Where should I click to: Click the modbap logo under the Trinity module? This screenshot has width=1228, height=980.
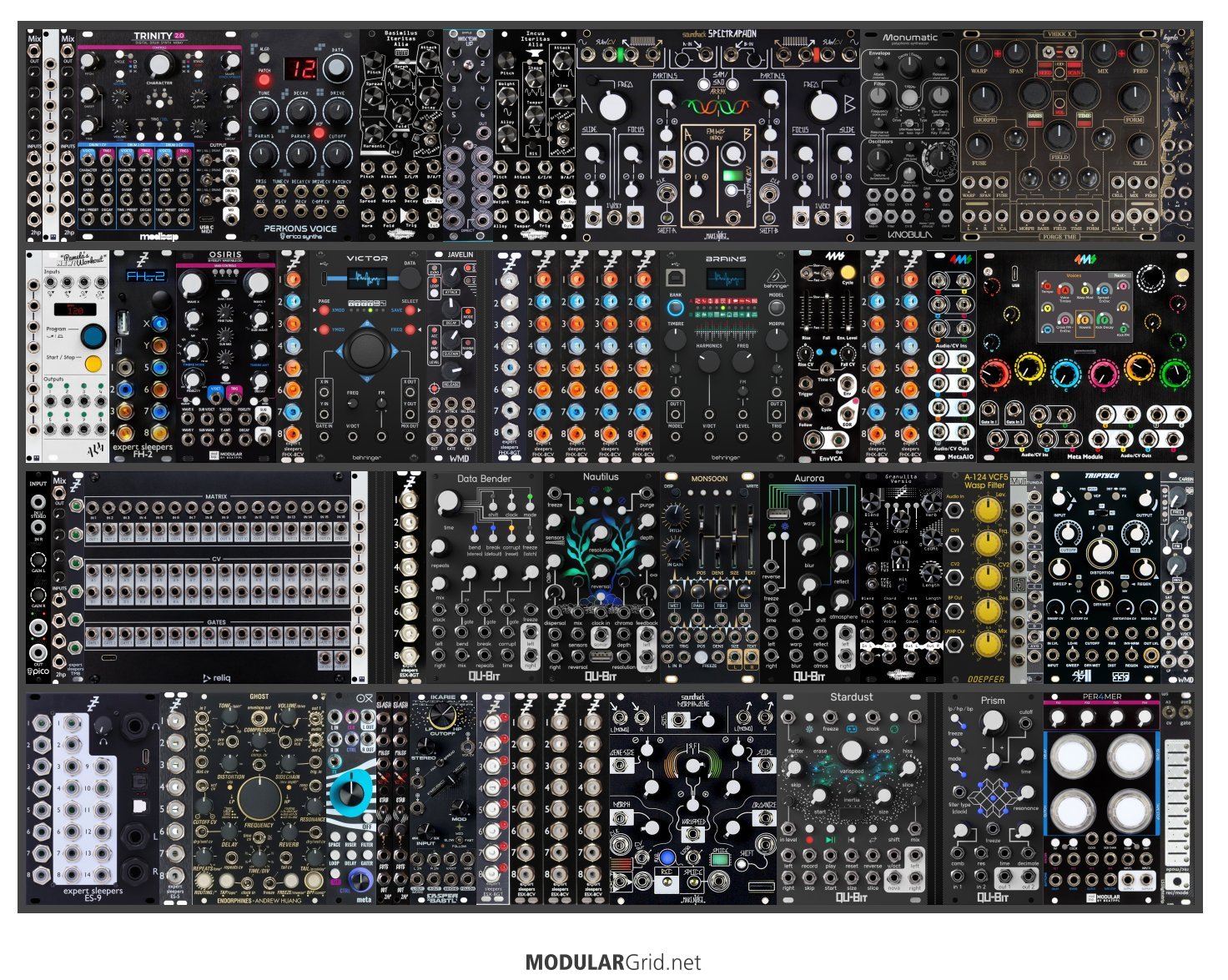point(159,236)
